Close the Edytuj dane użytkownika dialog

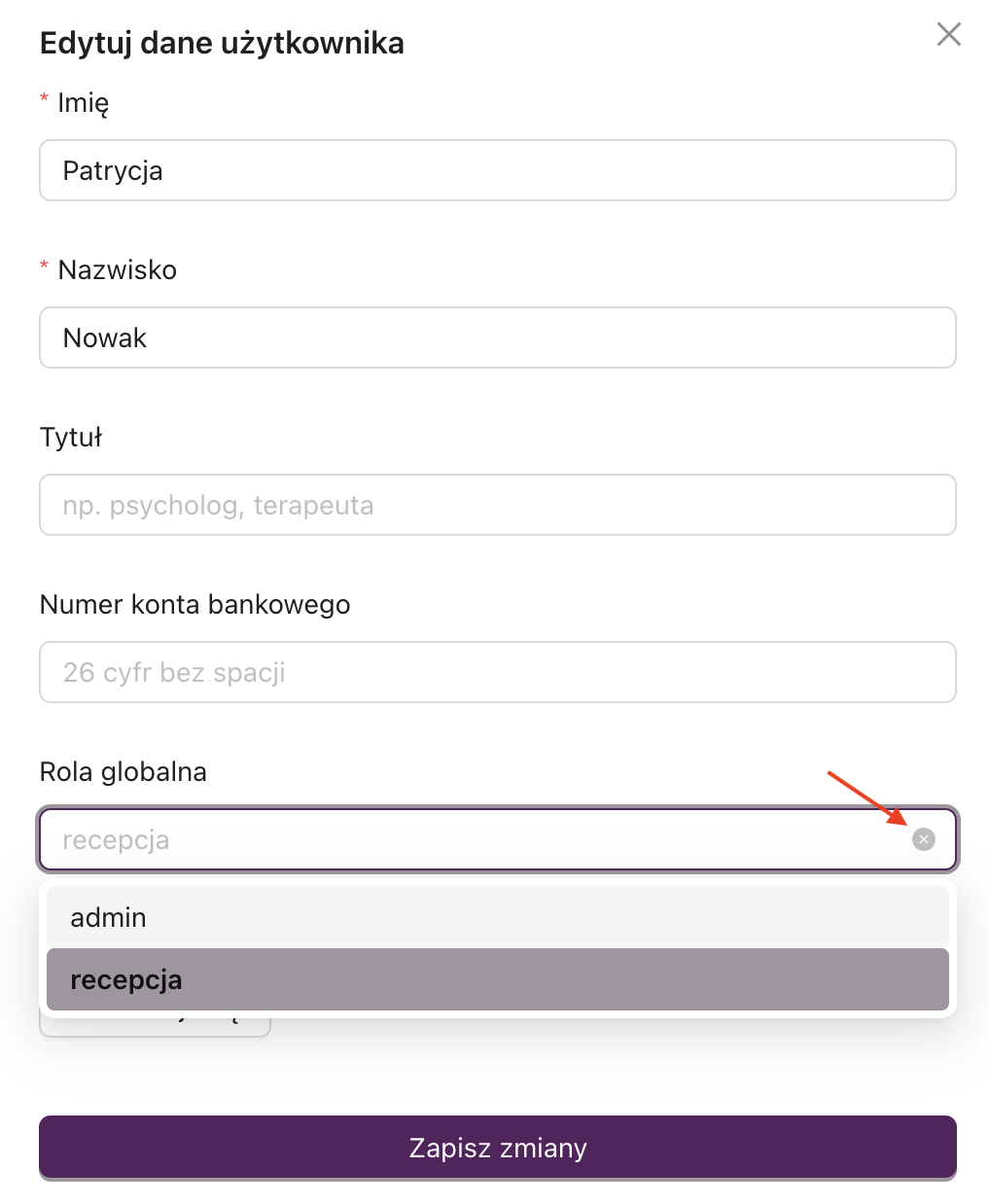pos(948,34)
